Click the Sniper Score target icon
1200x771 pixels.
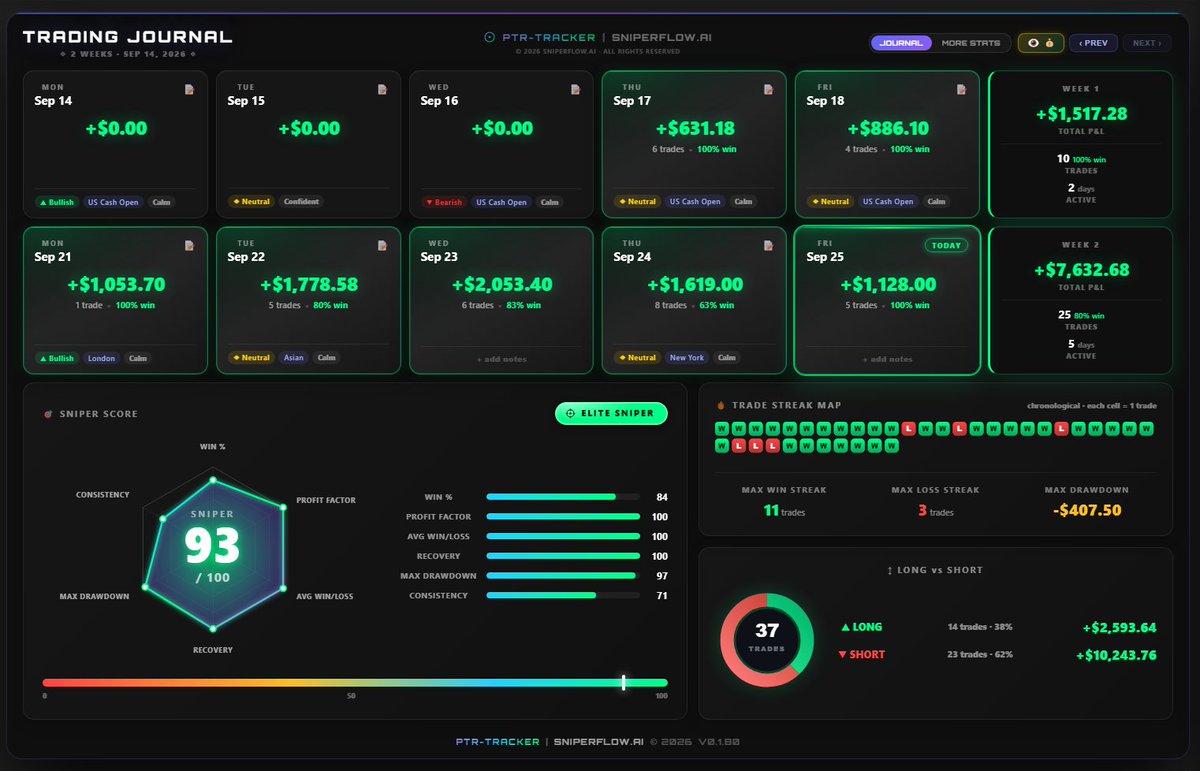[x=48, y=414]
